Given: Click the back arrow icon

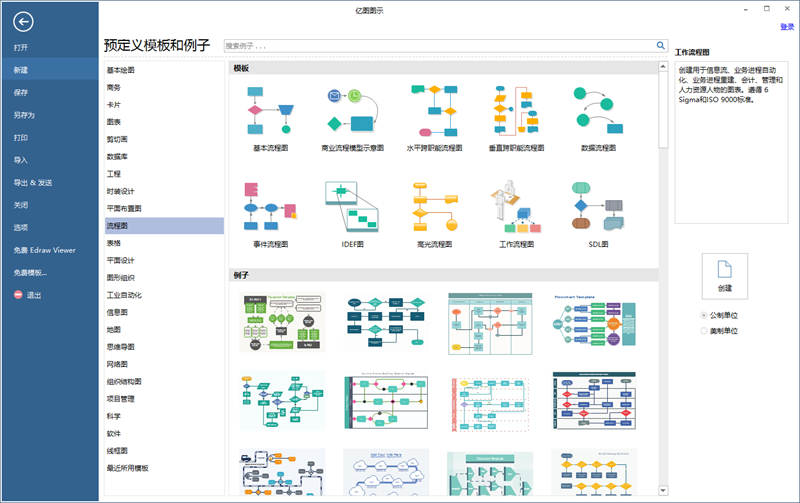Looking at the screenshot, I should coord(23,22).
